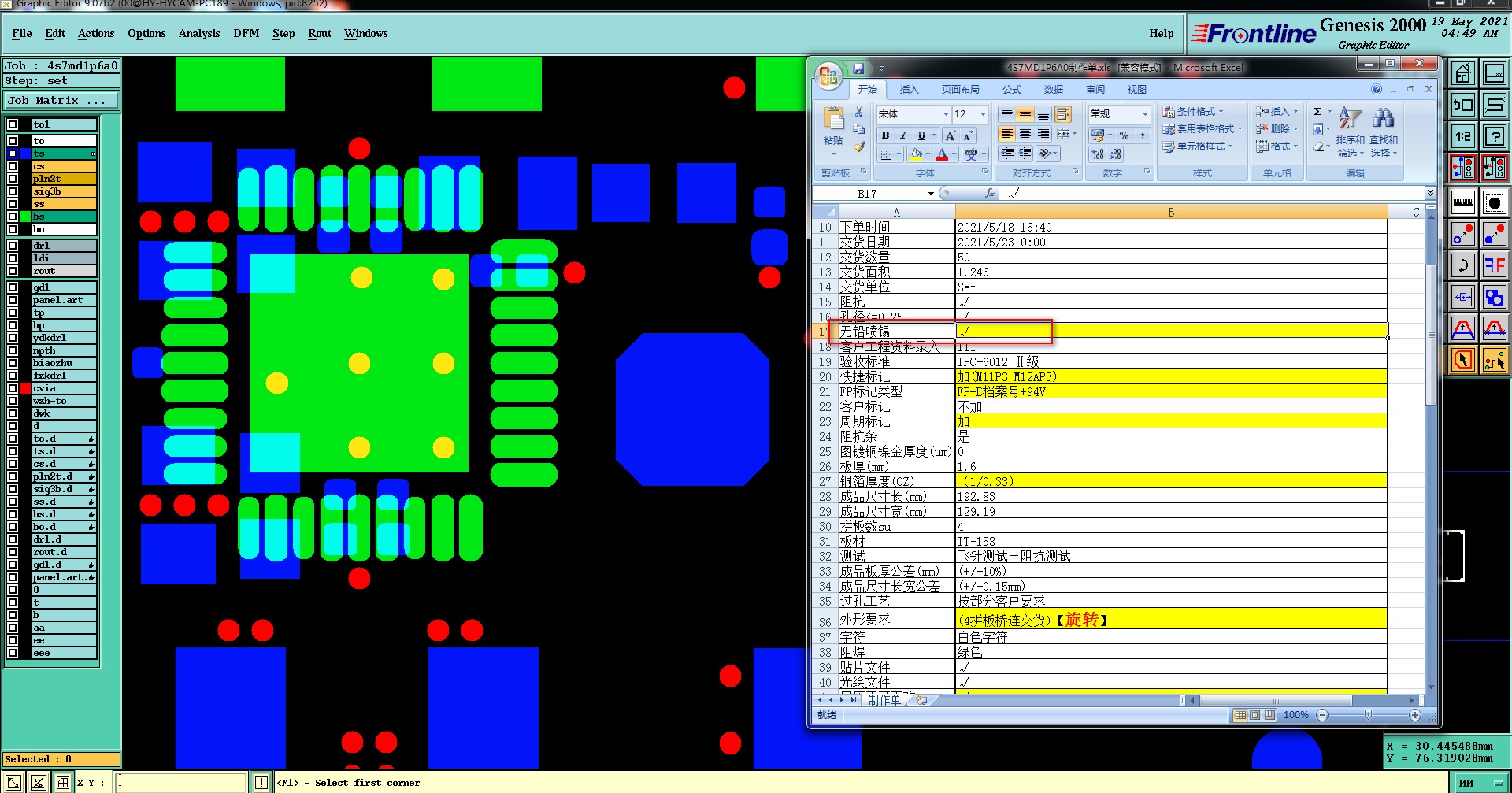This screenshot has width=1512, height=793.
Task: Click the orange feature select arrow icon
Action: [1463, 360]
